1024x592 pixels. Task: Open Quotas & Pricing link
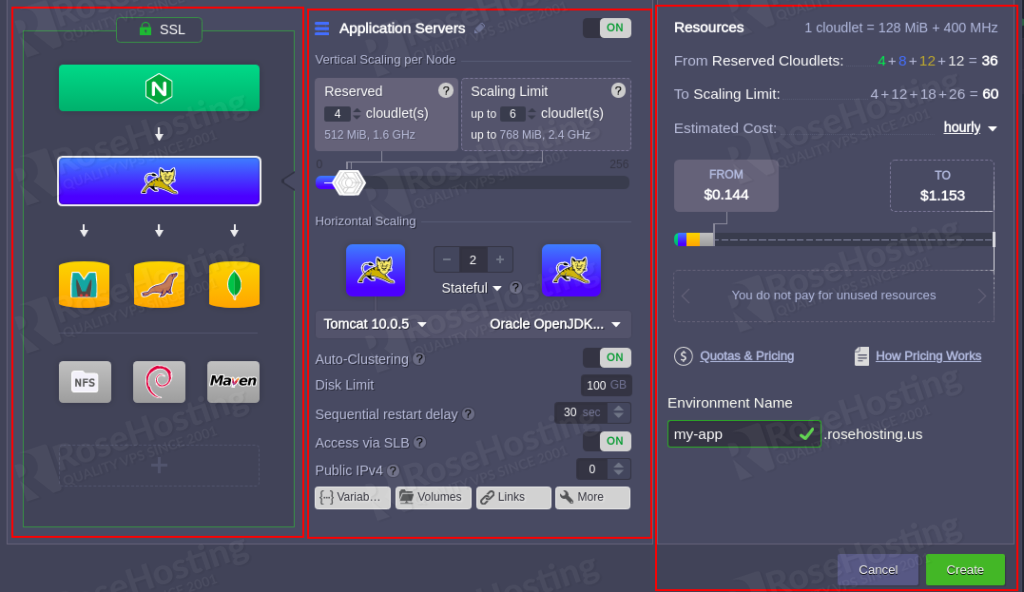coord(746,356)
